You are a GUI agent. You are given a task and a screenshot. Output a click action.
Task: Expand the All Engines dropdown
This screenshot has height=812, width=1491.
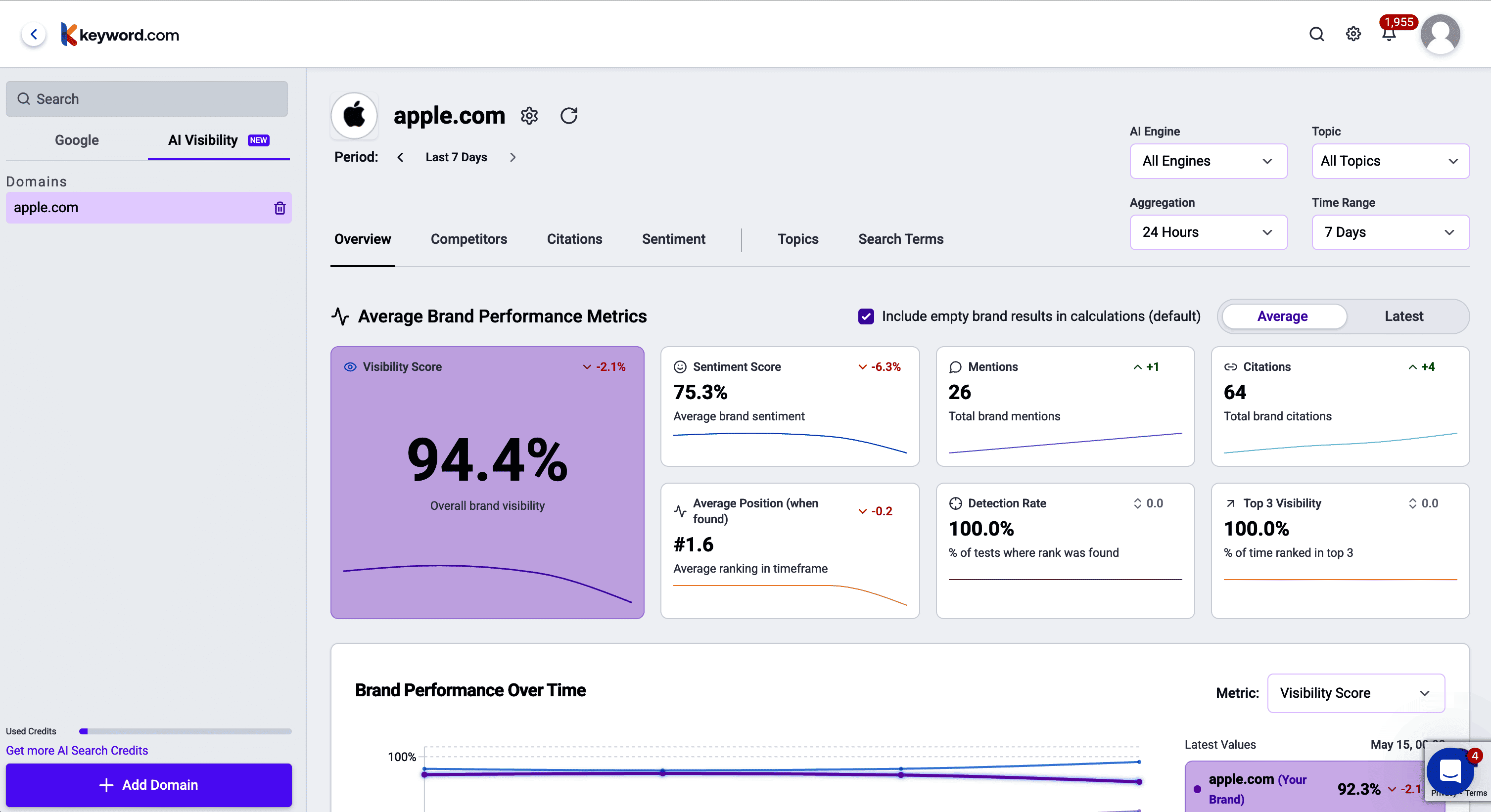tap(1208, 161)
